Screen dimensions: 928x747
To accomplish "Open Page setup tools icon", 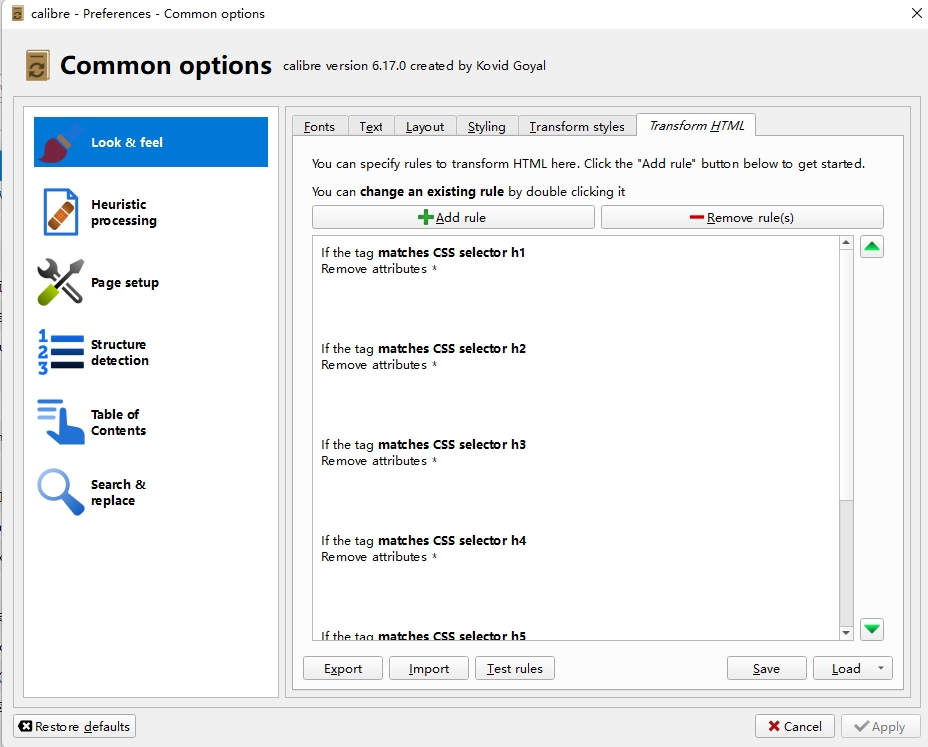I will [60, 282].
